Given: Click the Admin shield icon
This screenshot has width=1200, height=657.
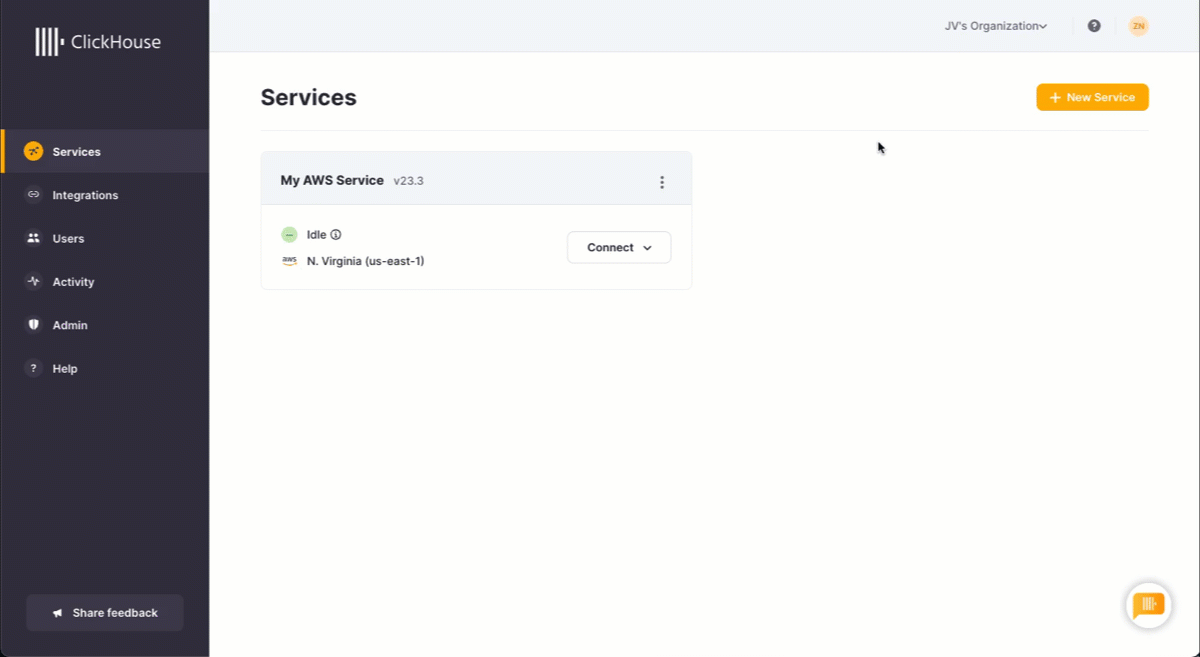Looking at the screenshot, I should (33, 325).
